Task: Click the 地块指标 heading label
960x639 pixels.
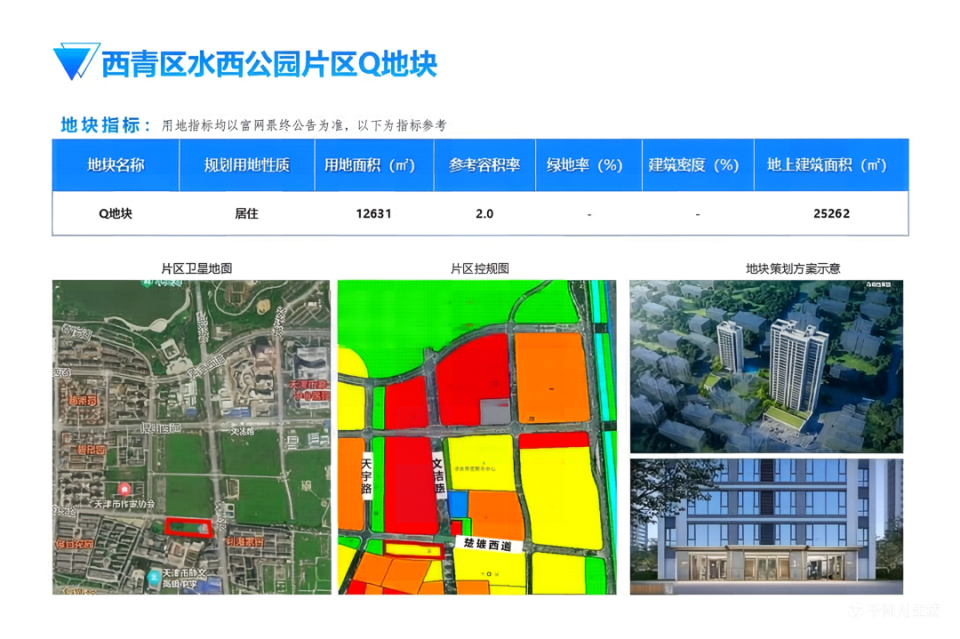Action: pyautogui.click(x=105, y=125)
